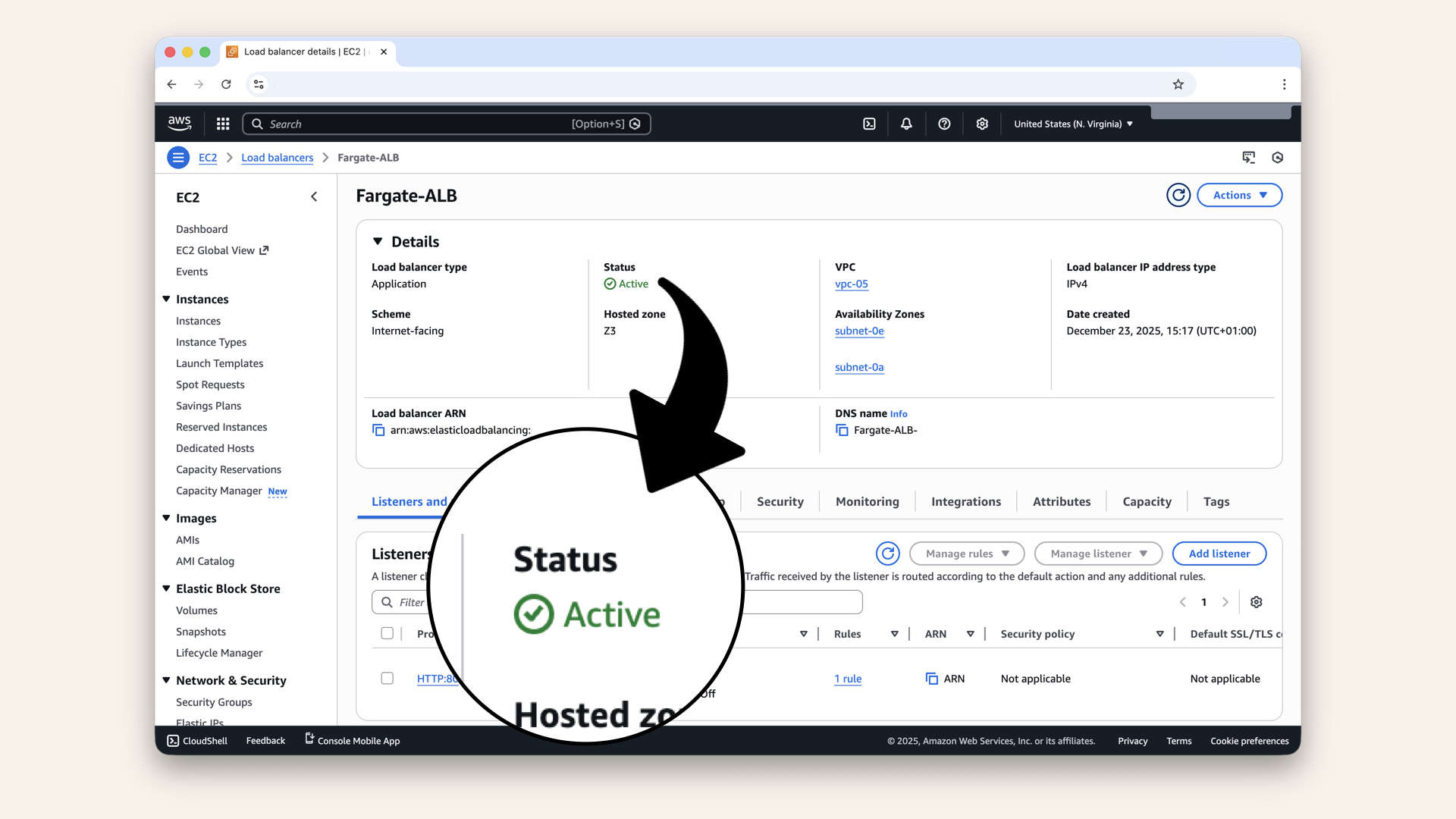Copy the DNS name Fargate-ALB-
Viewport: 1456px width, 819px height.
[842, 430]
